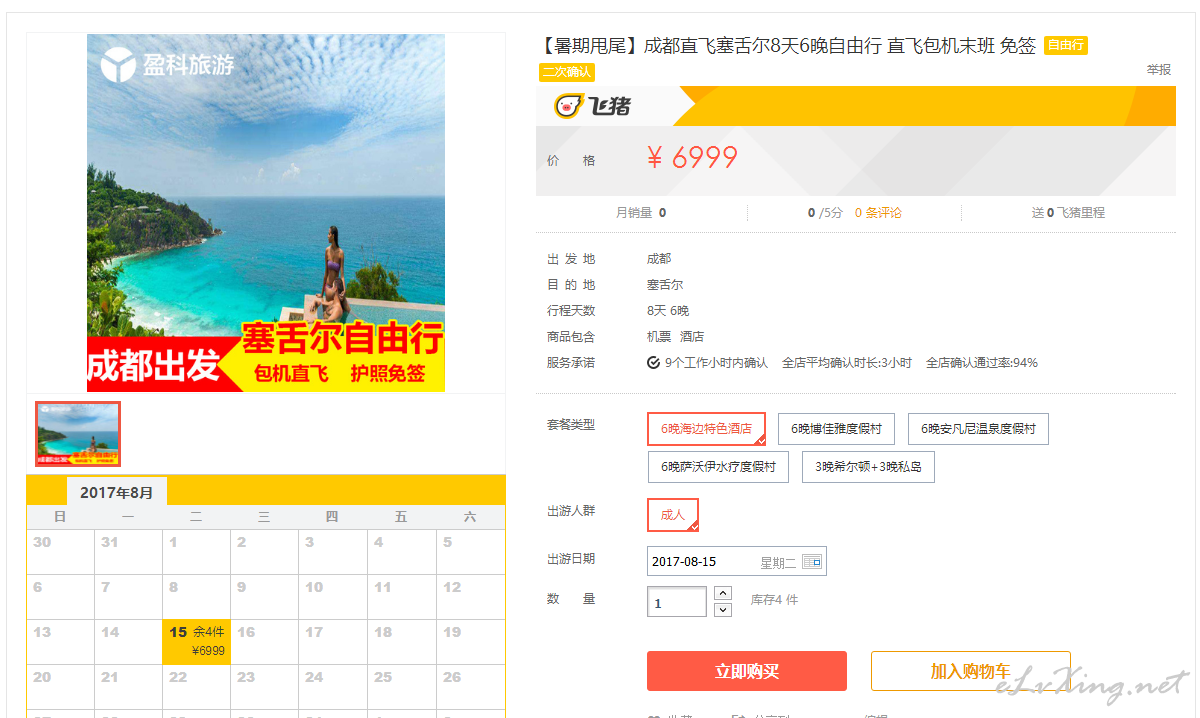Click the 自由行 yellow tag badge
This screenshot has width=1200, height=718.
coord(1065,45)
